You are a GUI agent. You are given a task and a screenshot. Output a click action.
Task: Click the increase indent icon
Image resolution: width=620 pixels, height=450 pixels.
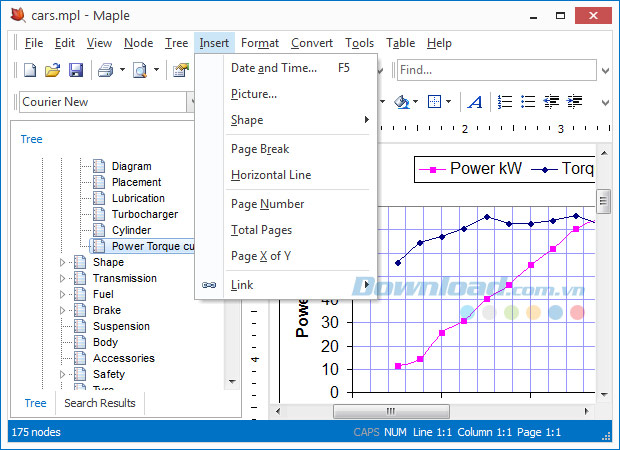click(x=574, y=102)
